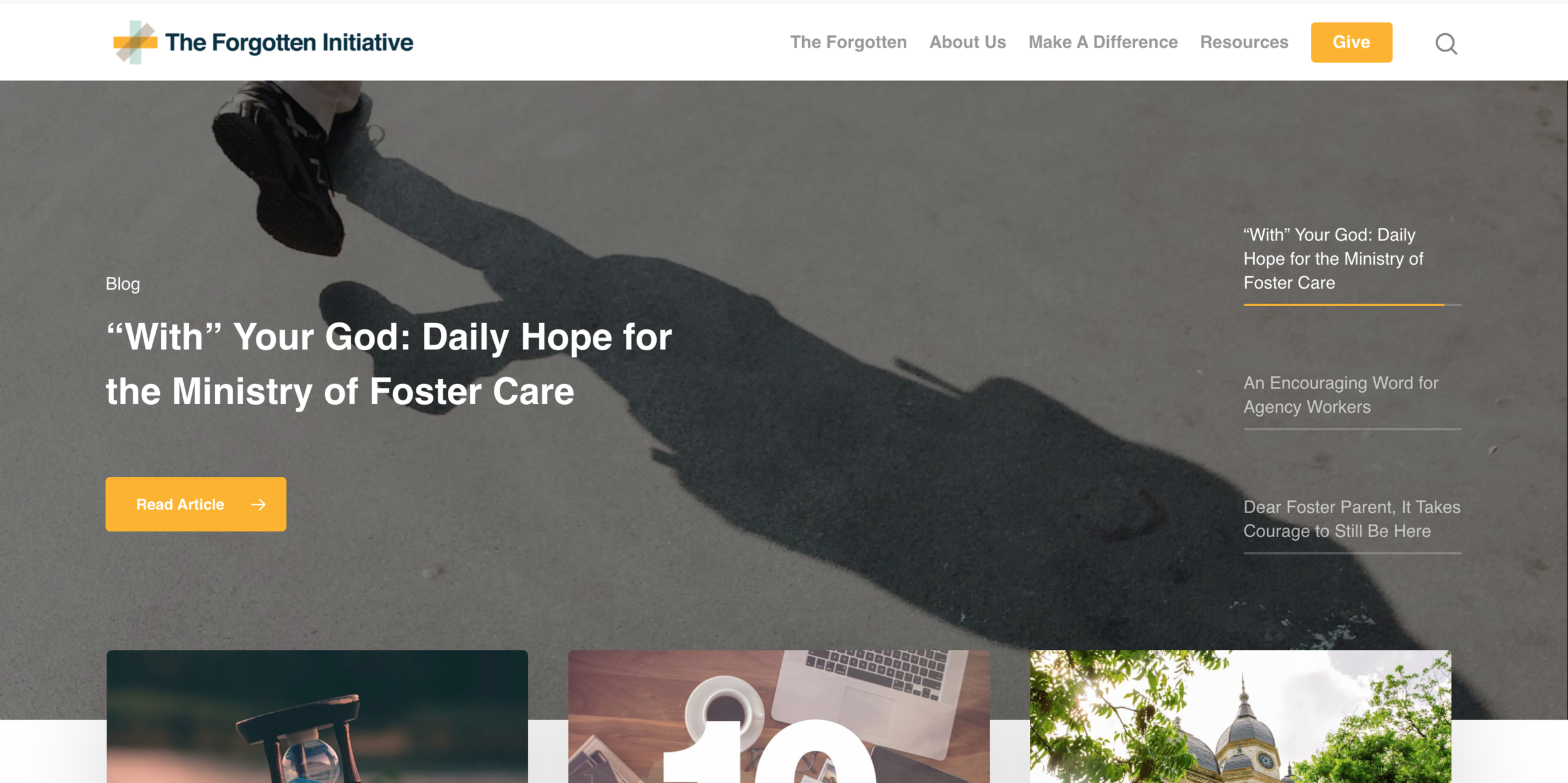Switch to Dear Foster Parent slide
Image resolution: width=1568 pixels, height=783 pixels.
tap(1352, 519)
